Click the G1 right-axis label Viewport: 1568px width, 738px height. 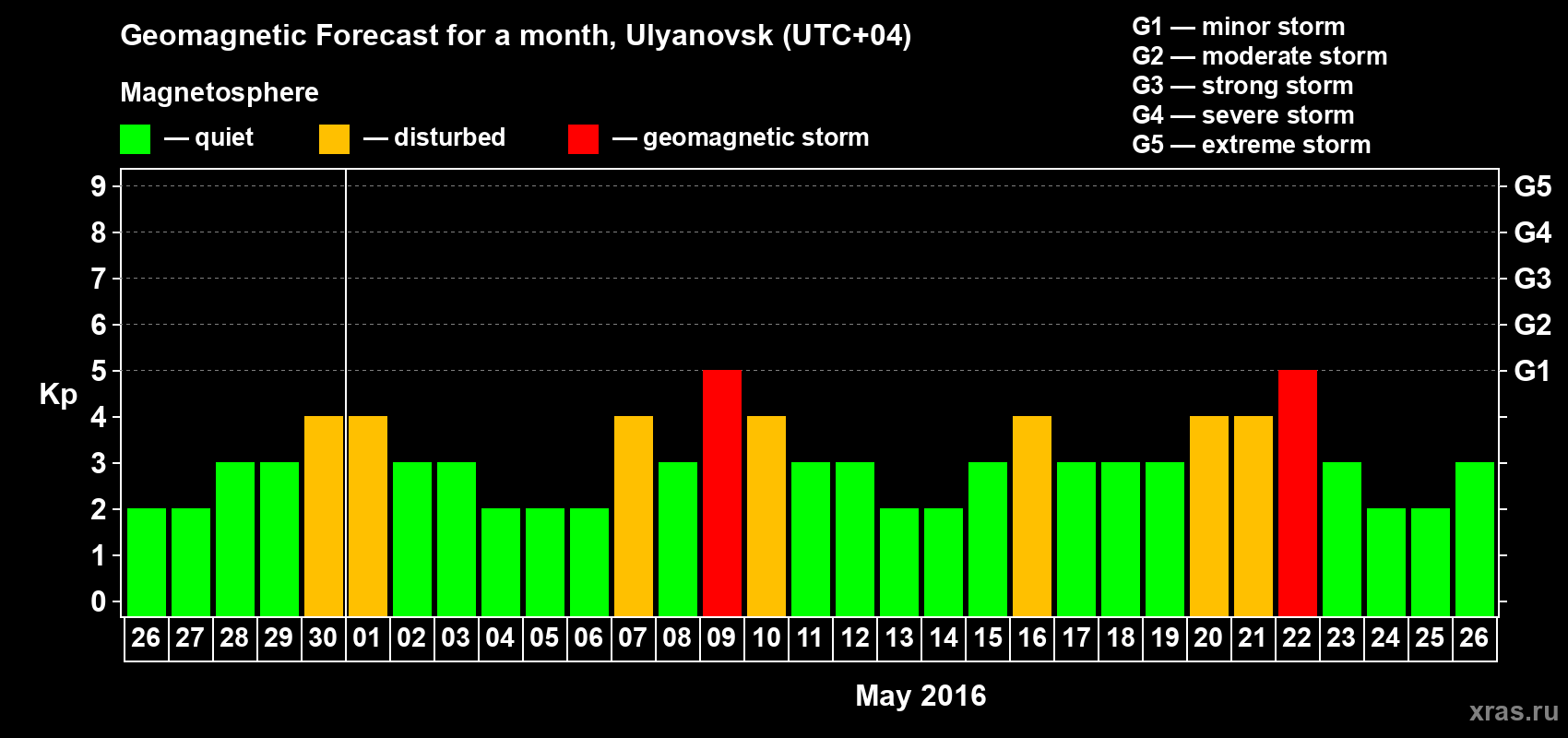coord(1532,371)
